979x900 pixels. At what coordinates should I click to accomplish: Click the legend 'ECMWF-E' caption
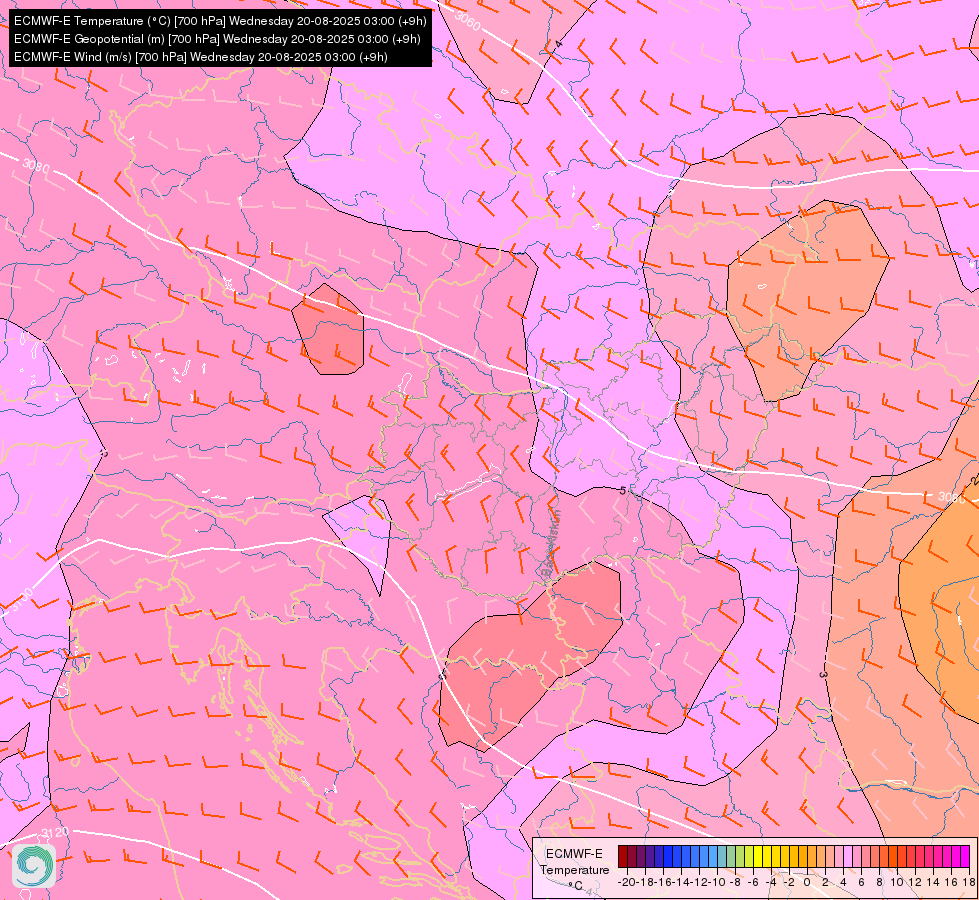pos(574,854)
